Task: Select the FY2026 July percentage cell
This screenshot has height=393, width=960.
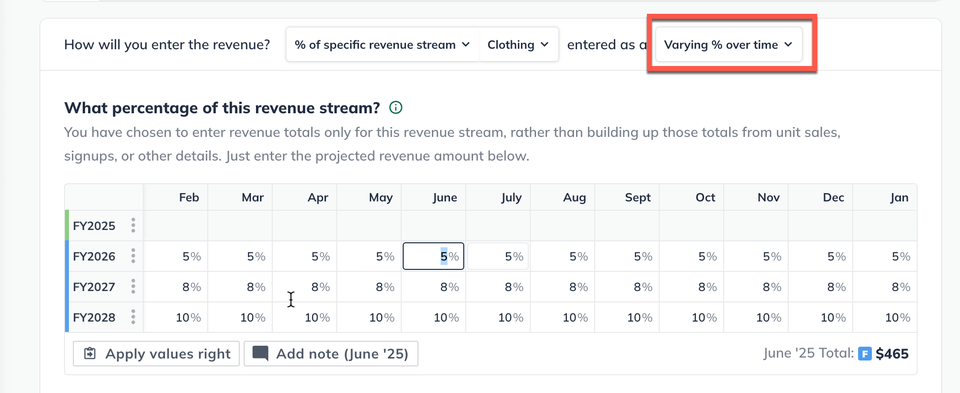Action: (x=498, y=256)
